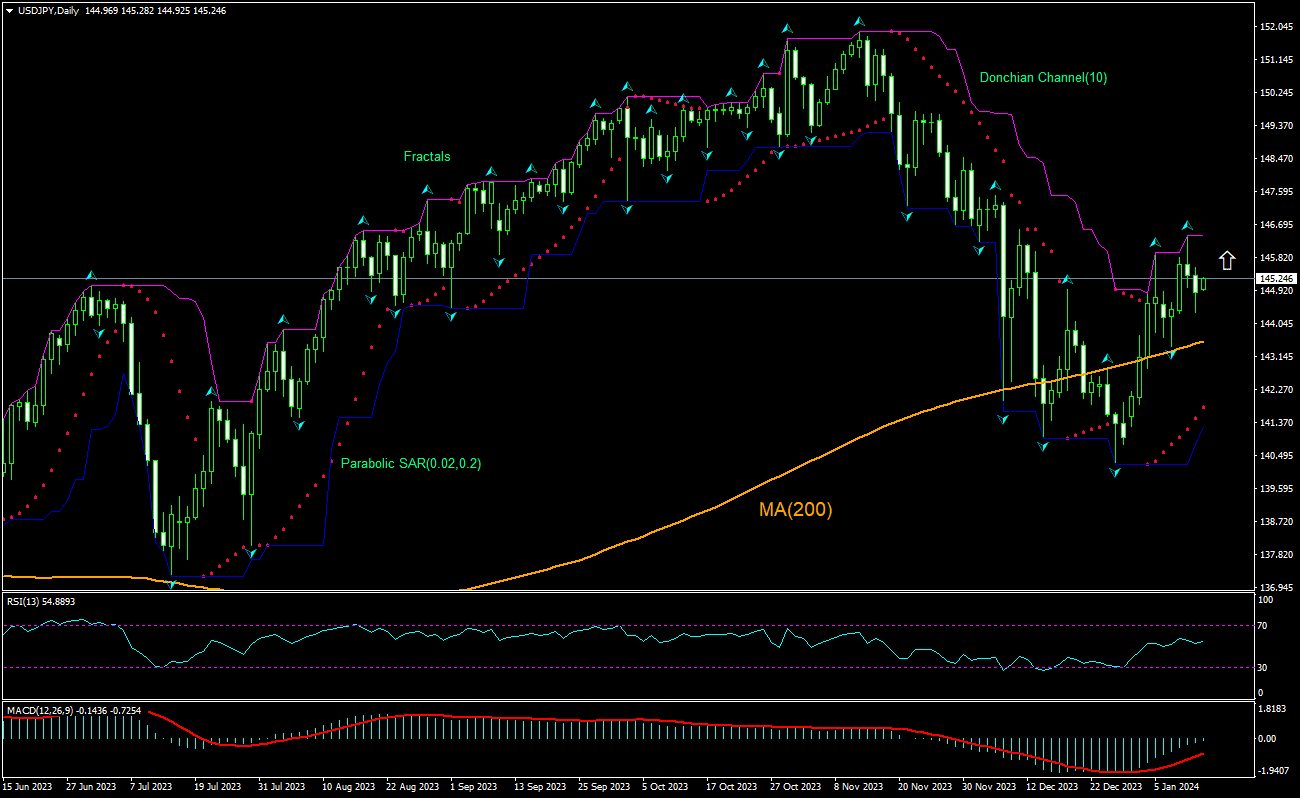This screenshot has height=798, width=1300.
Task: Open the triangle menu beside USDJPY,Daily
Action: point(9,10)
